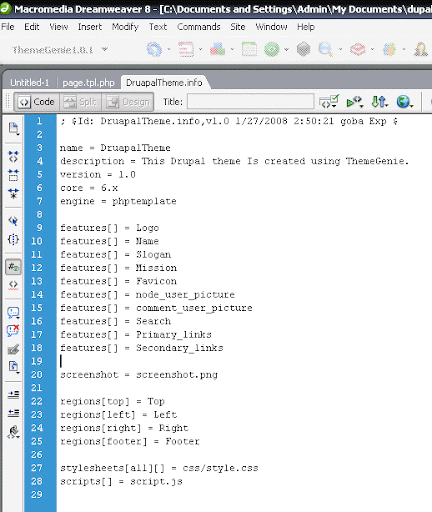Click Preview in browser globe icon
The width and height of the screenshot is (432, 512).
click(405, 101)
